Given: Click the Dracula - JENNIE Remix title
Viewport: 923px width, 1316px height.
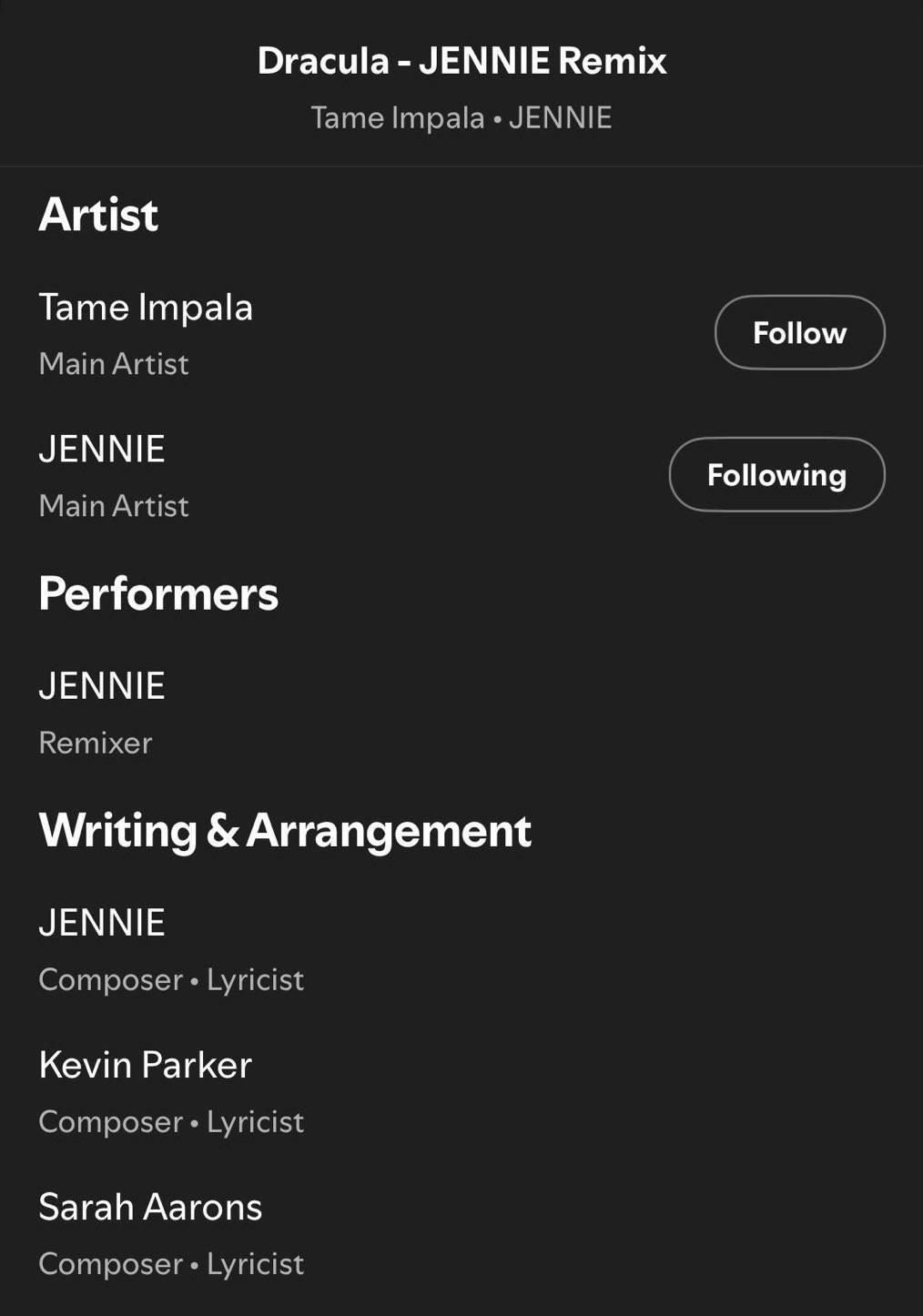Looking at the screenshot, I should [461, 61].
